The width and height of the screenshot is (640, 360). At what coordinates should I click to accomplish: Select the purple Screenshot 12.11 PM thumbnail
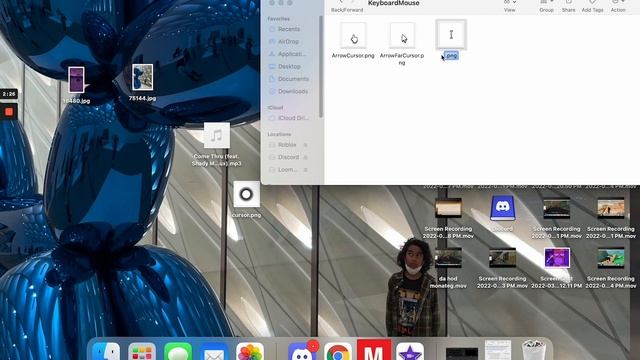click(x=557, y=258)
